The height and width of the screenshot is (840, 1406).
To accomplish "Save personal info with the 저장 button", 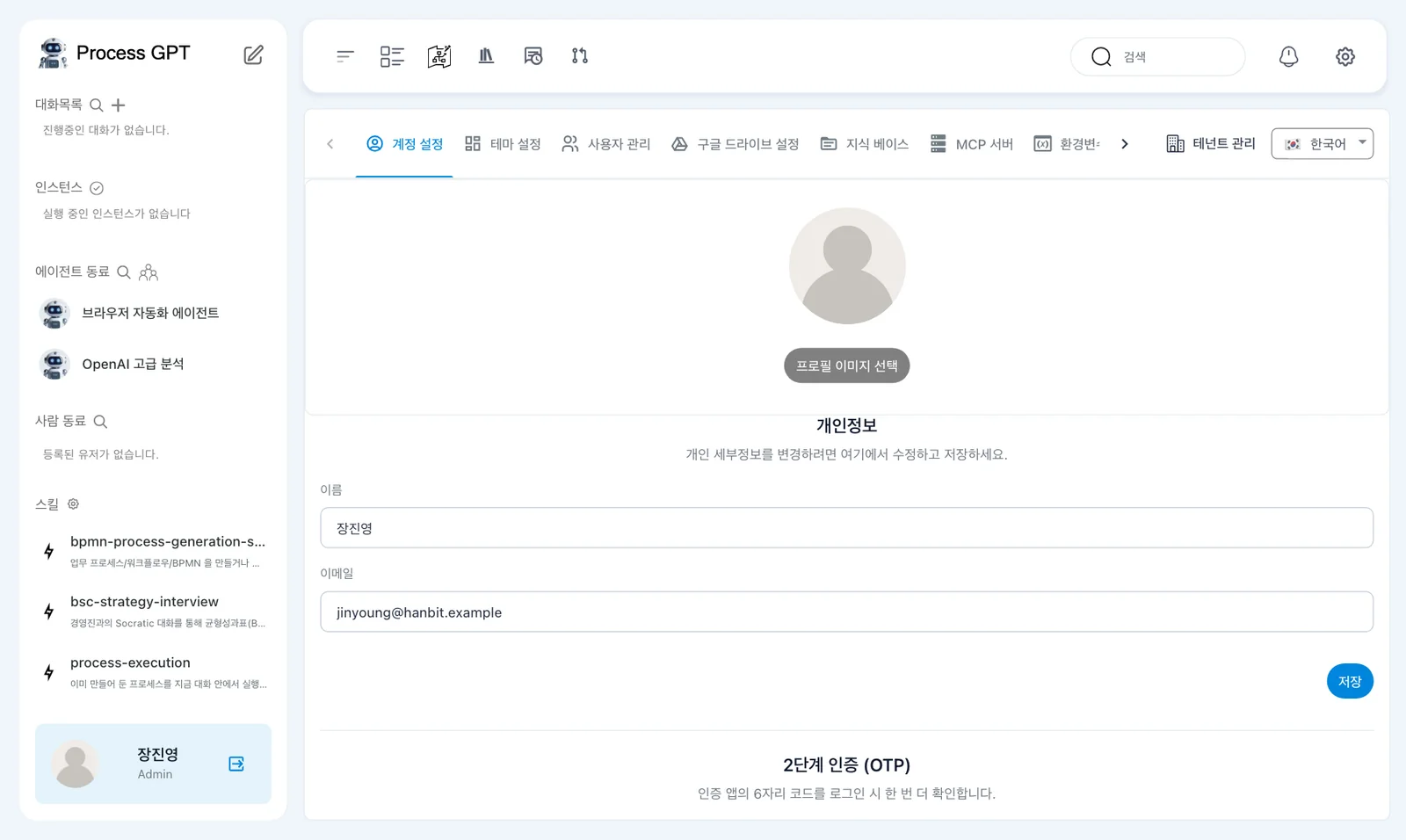I will 1350,681.
